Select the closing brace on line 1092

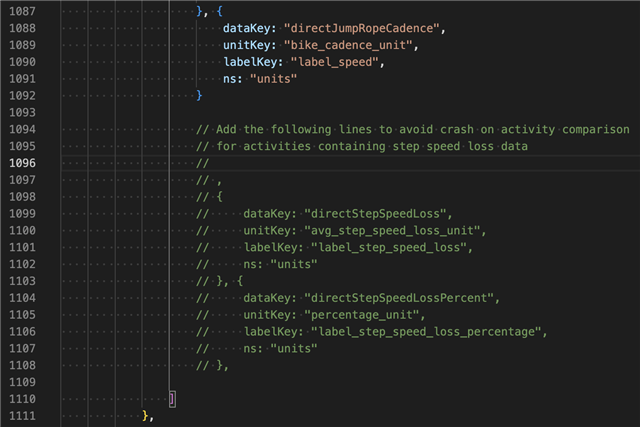(x=199, y=95)
